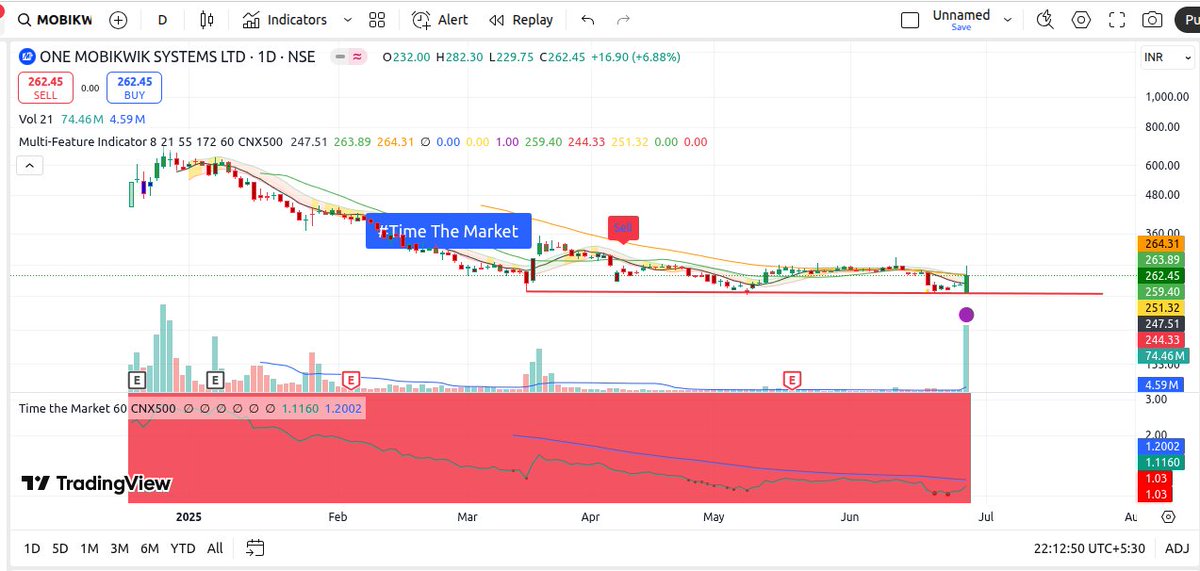Click the pink approximate-sign status icon
This screenshot has width=1200, height=571.
click(x=356, y=57)
